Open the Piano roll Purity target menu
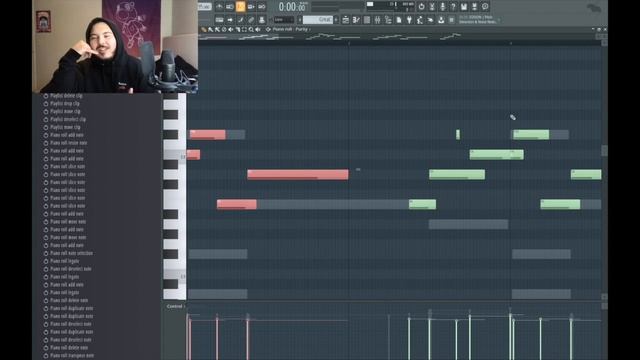The height and width of the screenshot is (360, 640). pyautogui.click(x=291, y=29)
